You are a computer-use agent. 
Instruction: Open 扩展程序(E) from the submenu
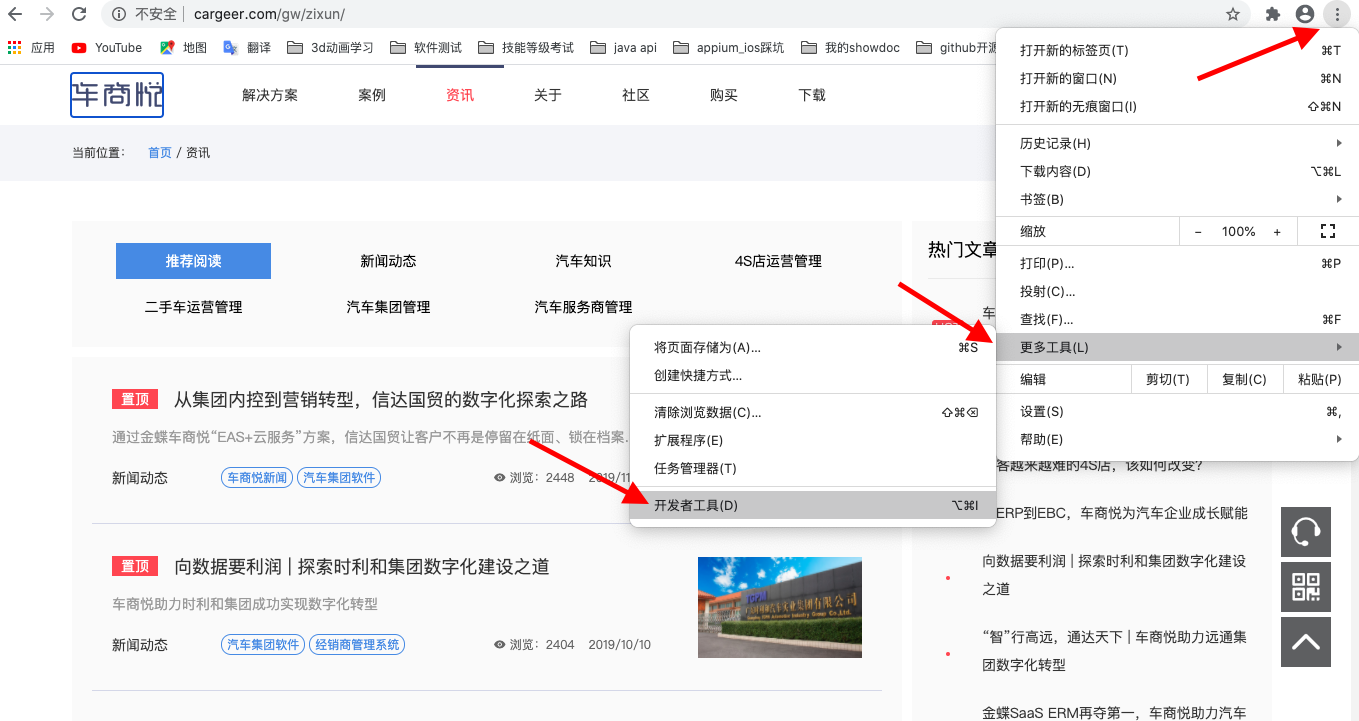[x=813, y=440]
